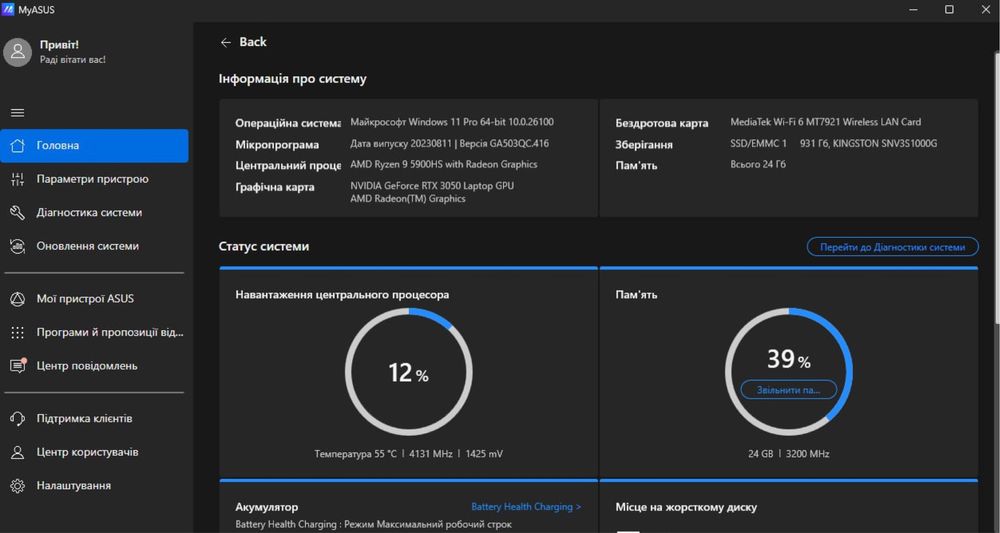1000x533 pixels.
Task: Click Звільнити па... memory release button
Action: pyautogui.click(x=788, y=390)
